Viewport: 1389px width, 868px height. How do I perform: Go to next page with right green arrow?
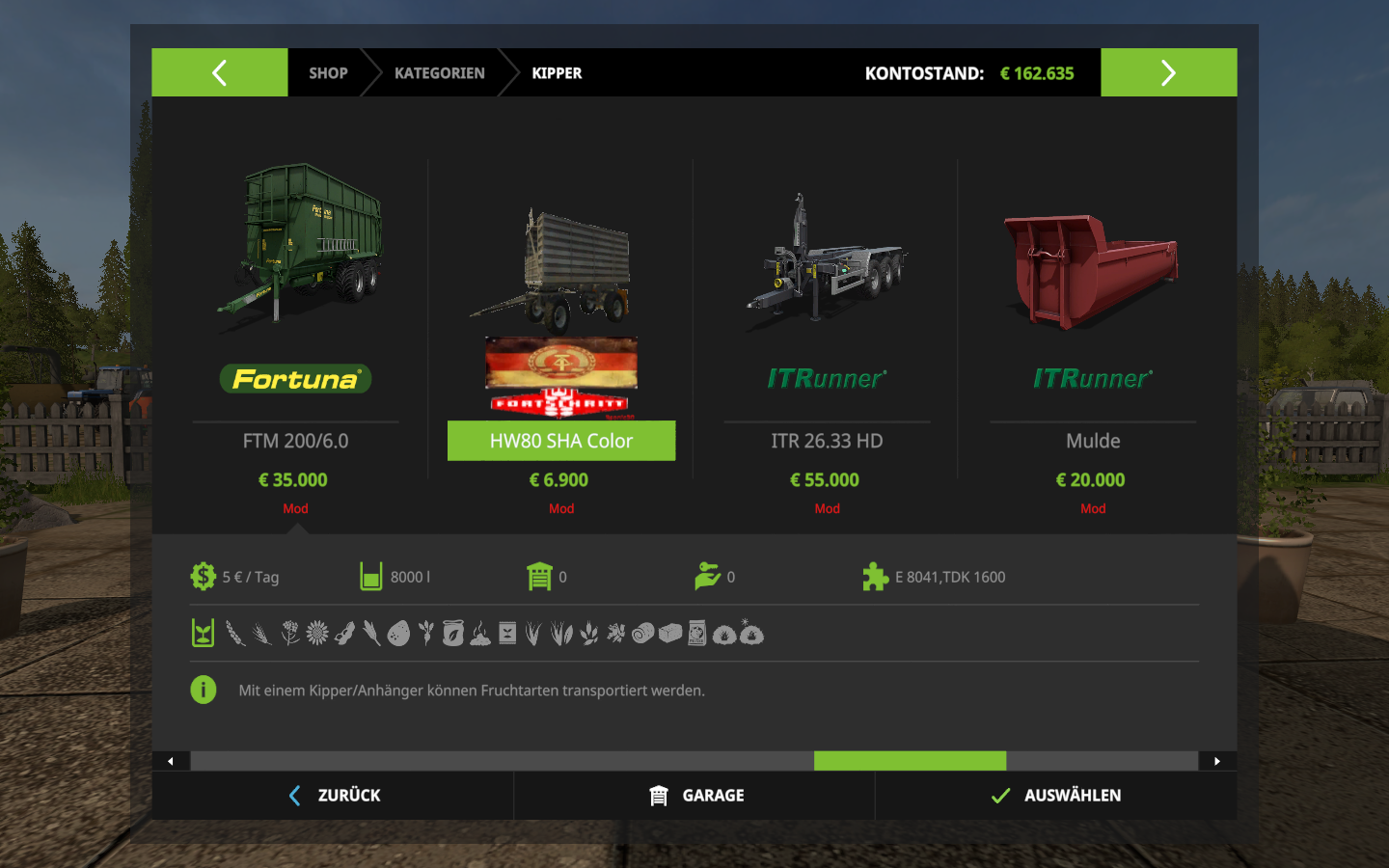click(1168, 72)
